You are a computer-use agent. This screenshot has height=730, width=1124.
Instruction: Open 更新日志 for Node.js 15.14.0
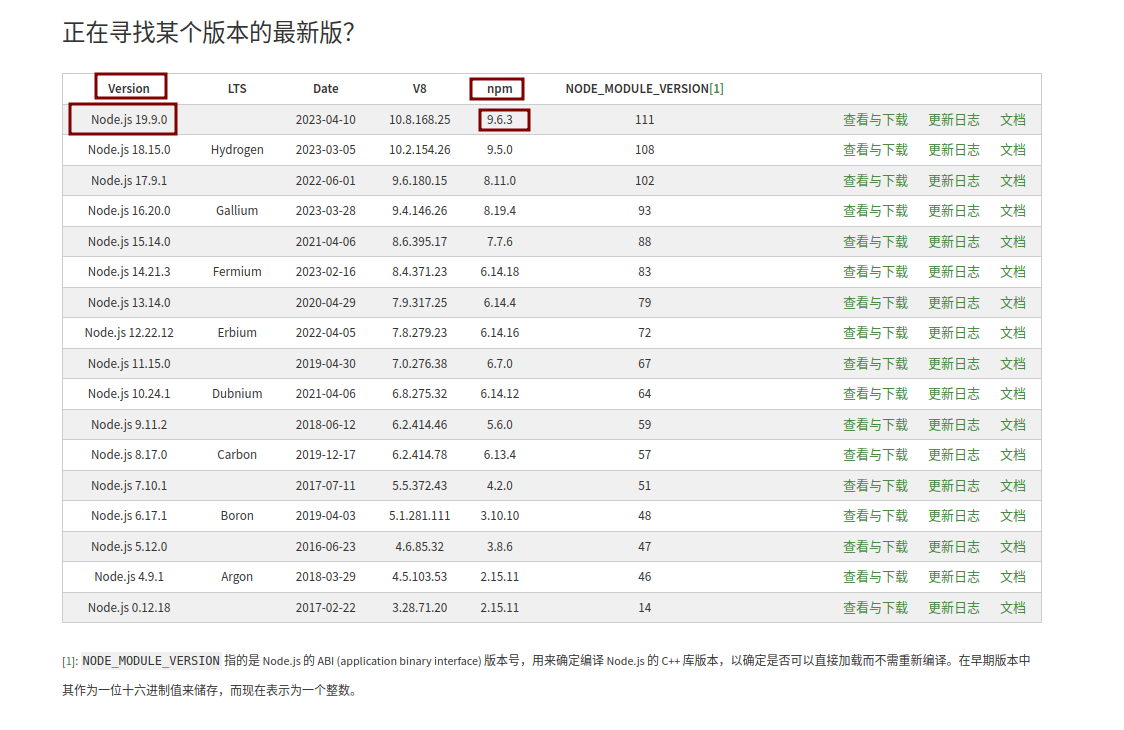pyautogui.click(x=953, y=242)
